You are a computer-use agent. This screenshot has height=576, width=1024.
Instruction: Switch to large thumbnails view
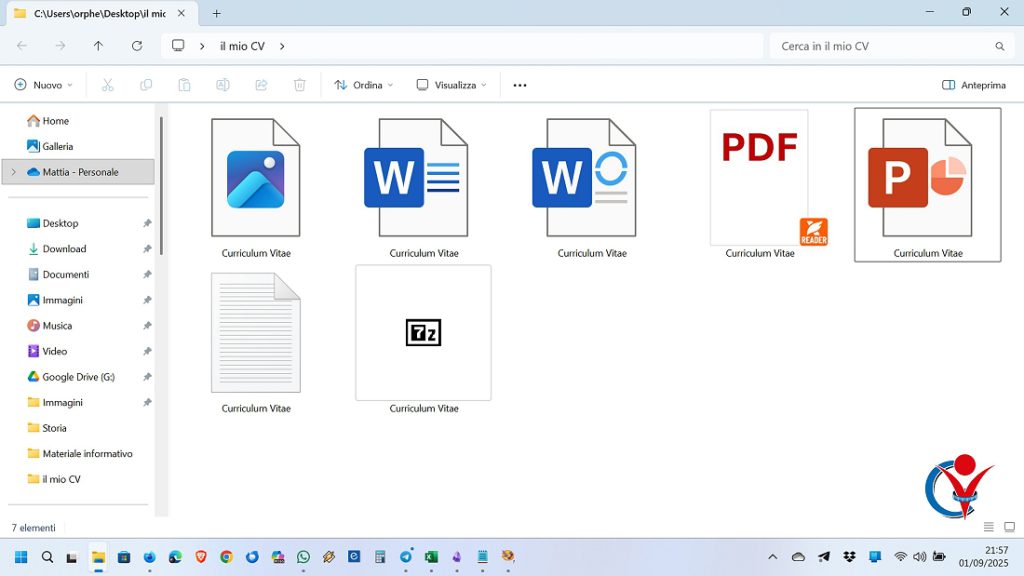tap(1009, 527)
